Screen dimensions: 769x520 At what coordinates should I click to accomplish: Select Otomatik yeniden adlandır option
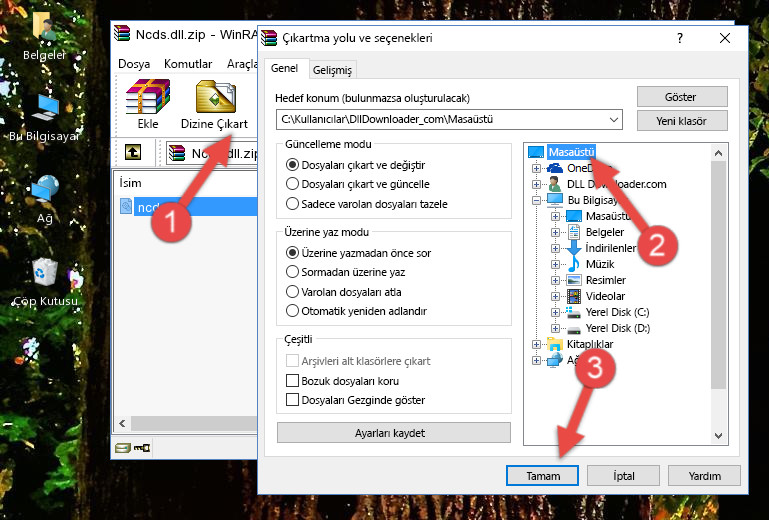pos(292,311)
